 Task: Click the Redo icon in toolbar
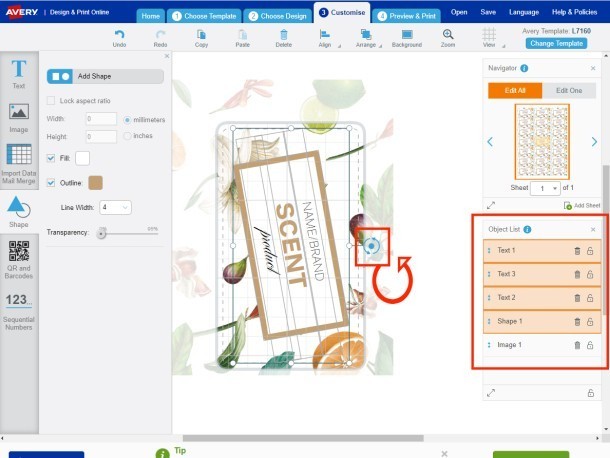click(160, 34)
